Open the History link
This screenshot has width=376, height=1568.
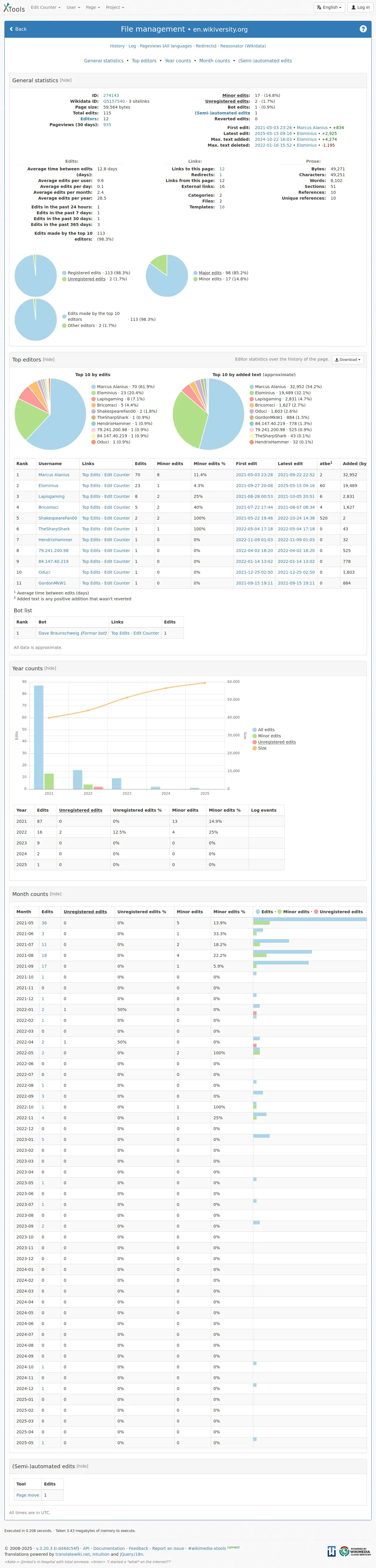click(117, 46)
